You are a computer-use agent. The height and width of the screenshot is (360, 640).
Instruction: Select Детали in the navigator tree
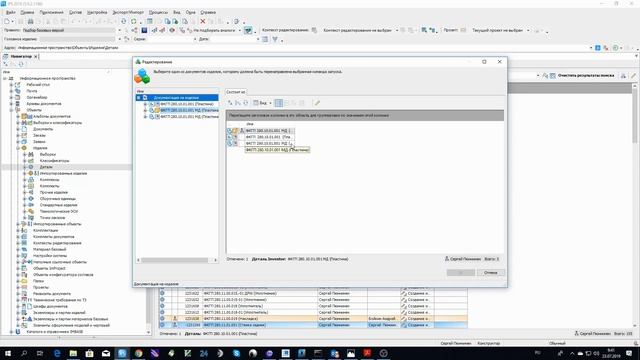(x=46, y=167)
